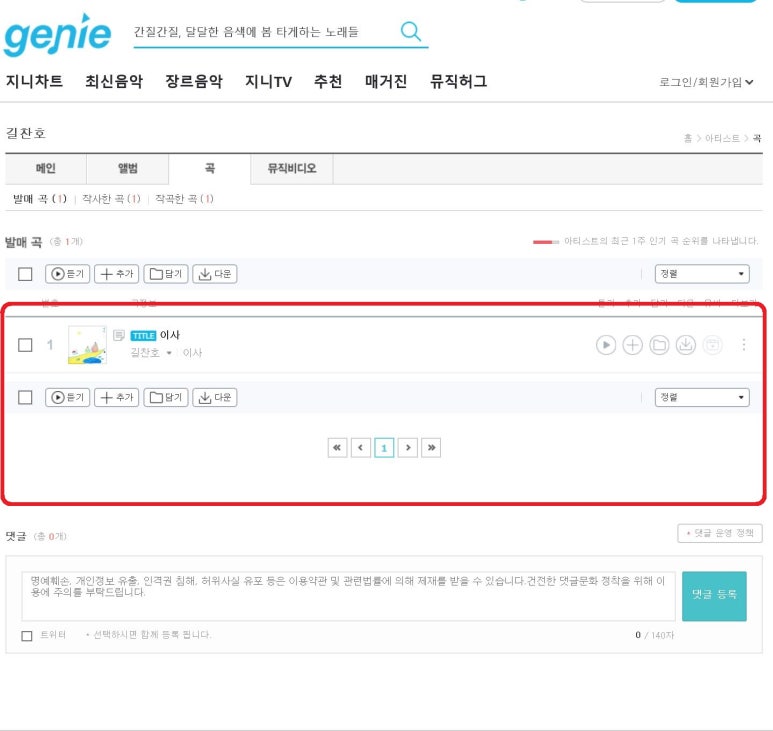Open the top 정렬 sort dropdown

pyautogui.click(x=702, y=274)
